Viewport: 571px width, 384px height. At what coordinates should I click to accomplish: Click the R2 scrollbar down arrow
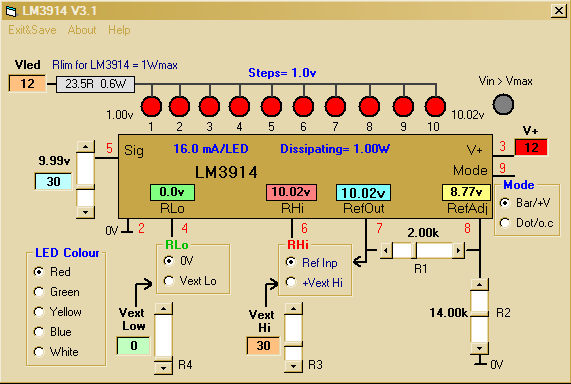click(479, 348)
